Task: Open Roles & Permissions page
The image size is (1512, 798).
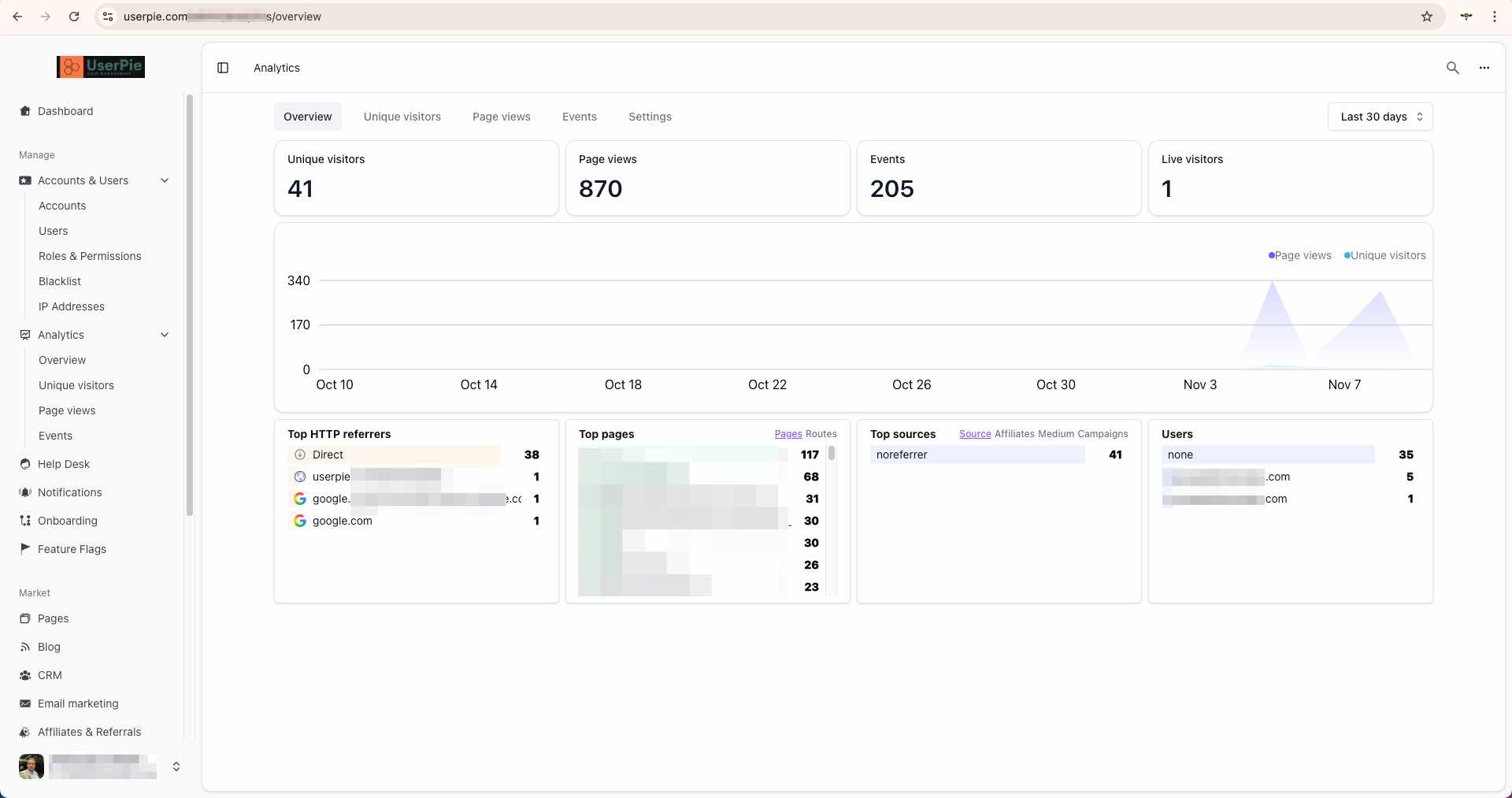Action: tap(90, 256)
